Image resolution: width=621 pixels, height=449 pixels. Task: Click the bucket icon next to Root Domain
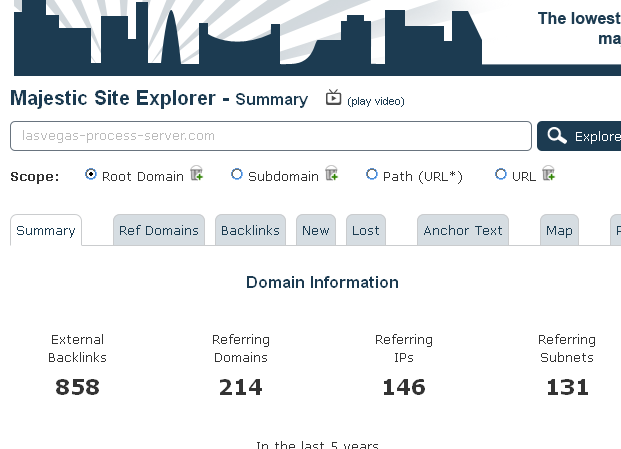[x=197, y=173]
